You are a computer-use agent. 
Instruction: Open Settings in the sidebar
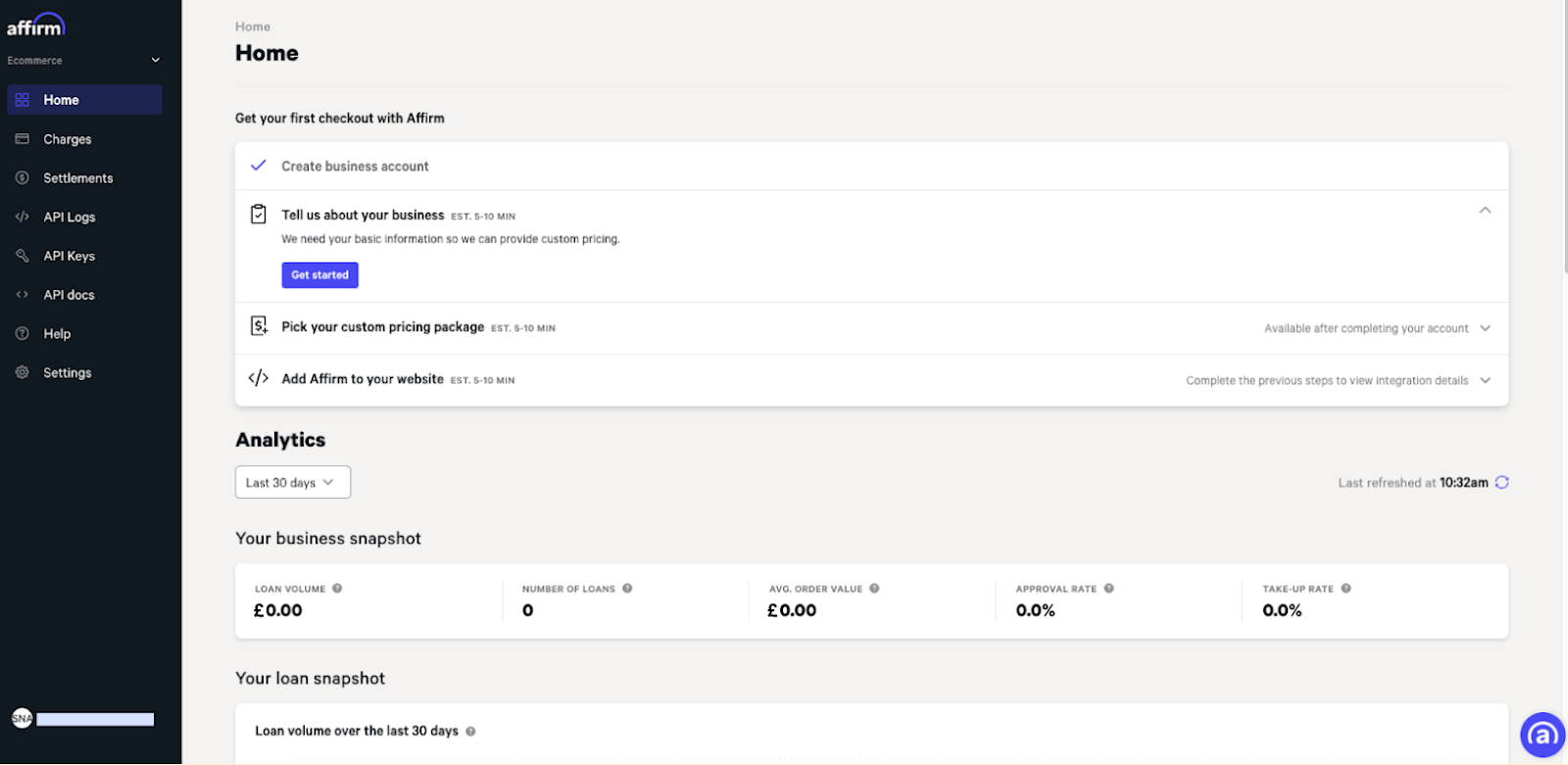pos(84,372)
